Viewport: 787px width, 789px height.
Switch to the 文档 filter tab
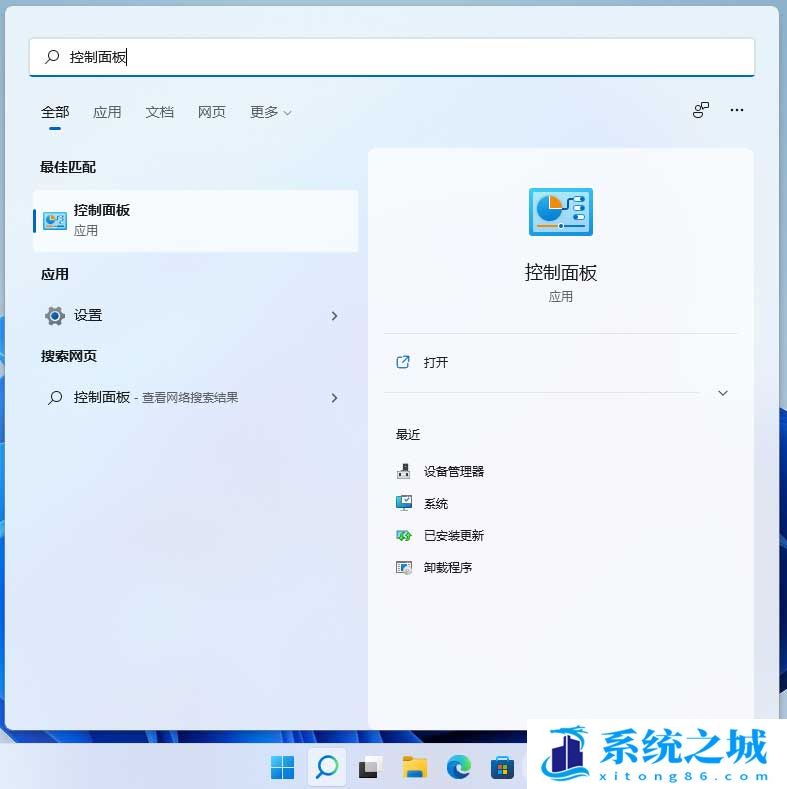point(159,113)
